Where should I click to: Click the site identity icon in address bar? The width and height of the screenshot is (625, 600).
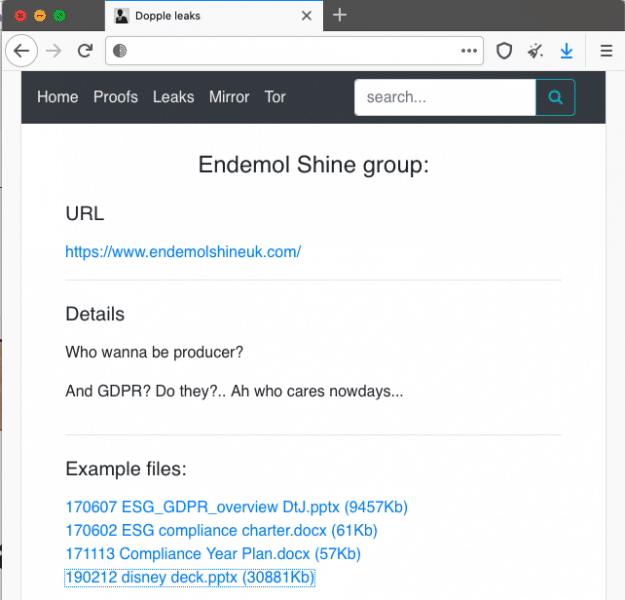120,51
